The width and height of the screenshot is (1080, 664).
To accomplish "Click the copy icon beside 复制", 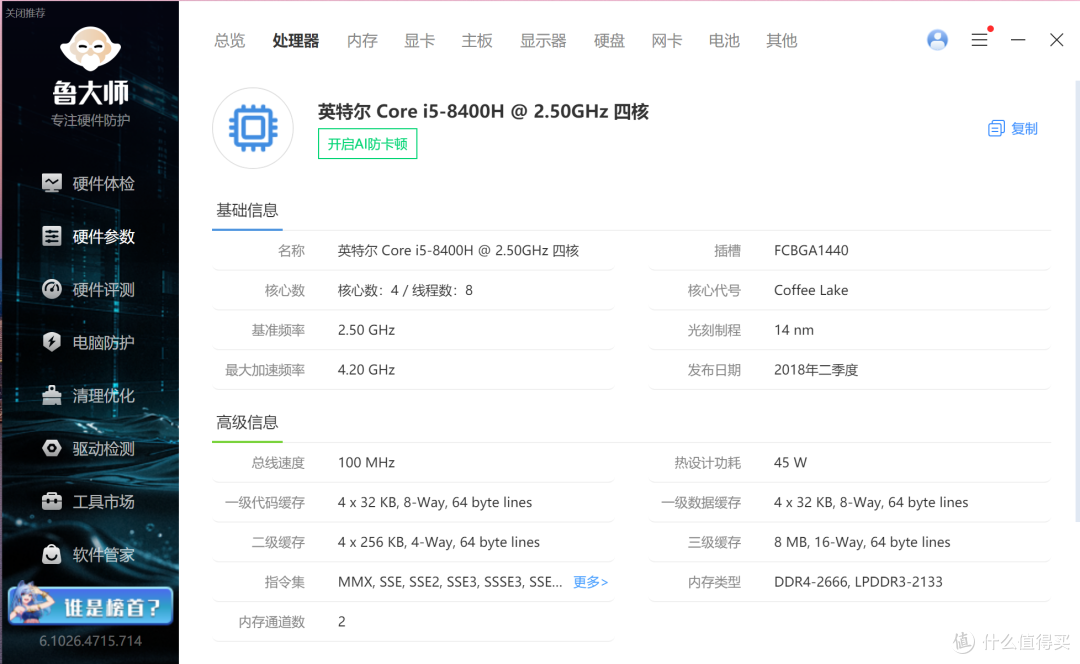I will pyautogui.click(x=996, y=129).
